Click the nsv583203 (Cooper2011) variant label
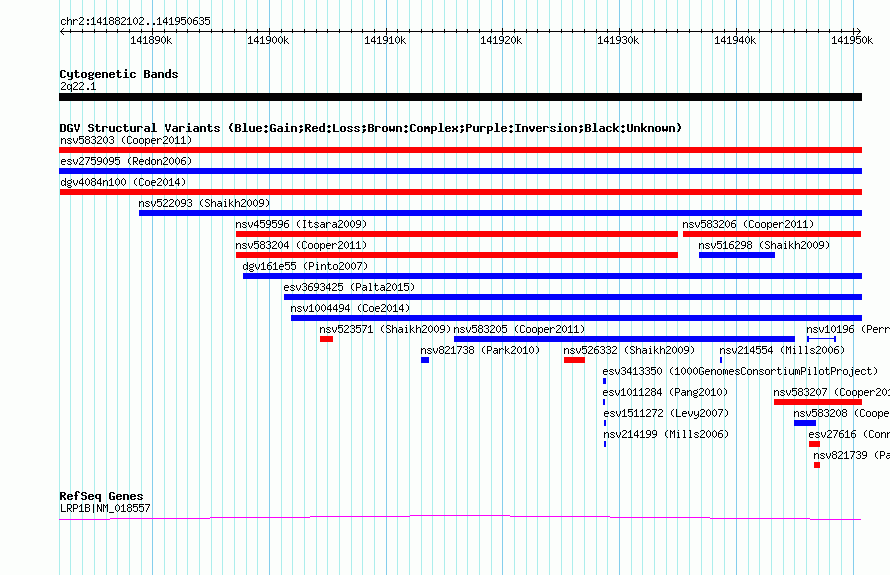This screenshot has height=575, width=890. click(x=126, y=140)
